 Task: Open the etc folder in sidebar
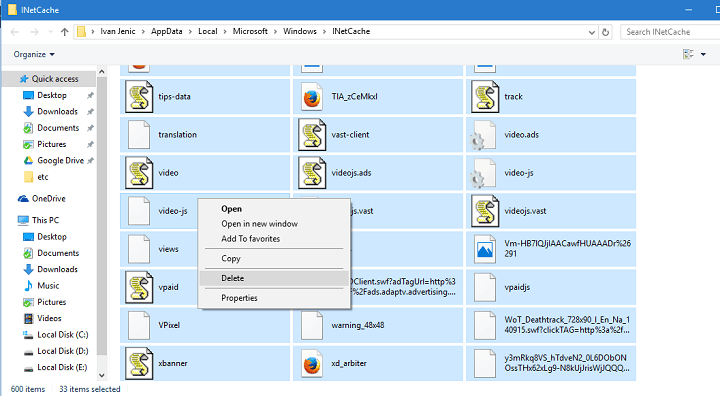pyautogui.click(x=43, y=177)
